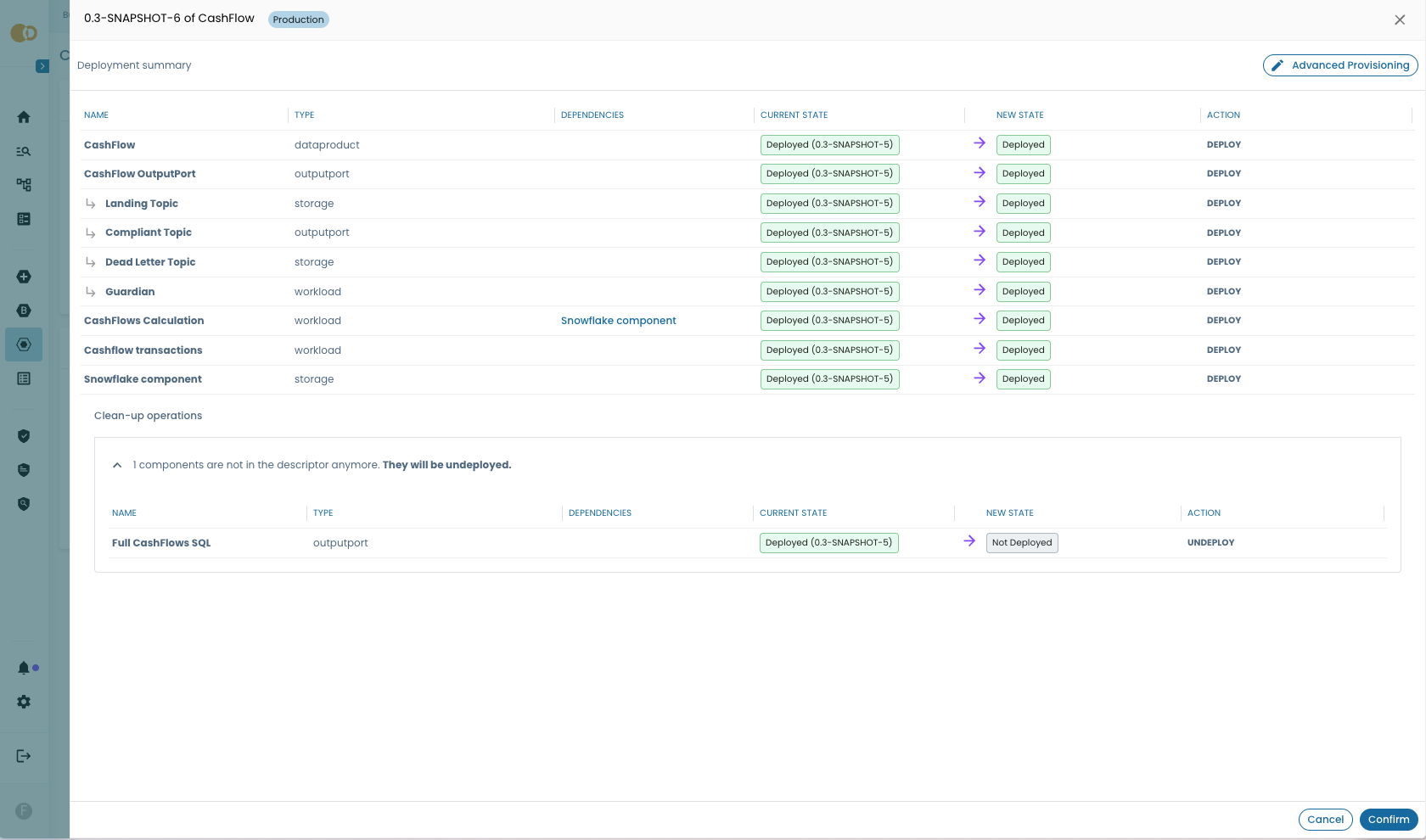Click DEPLOY action in Snowflake component row
Screen dimensions: 1426x840
coord(1223,379)
